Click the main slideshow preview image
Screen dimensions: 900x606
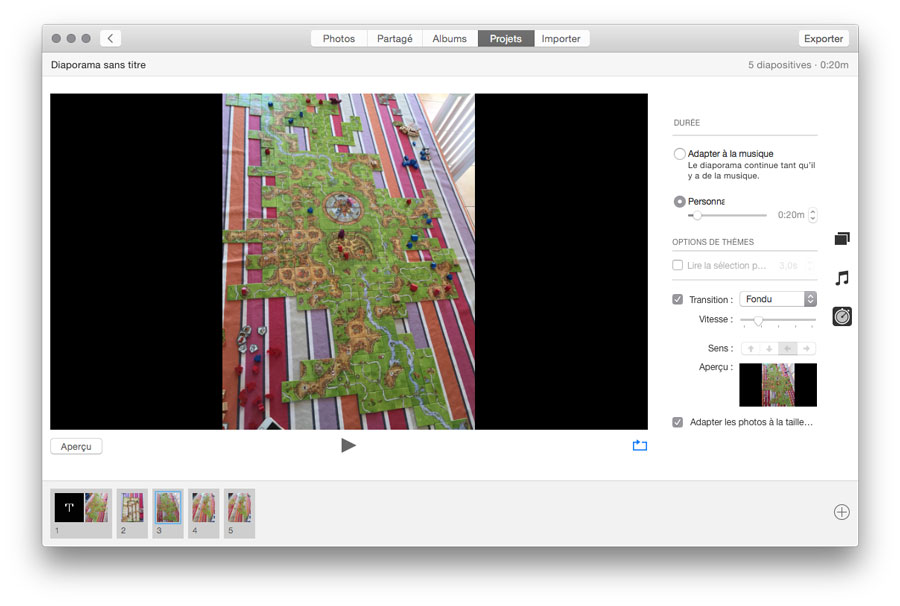(x=349, y=262)
